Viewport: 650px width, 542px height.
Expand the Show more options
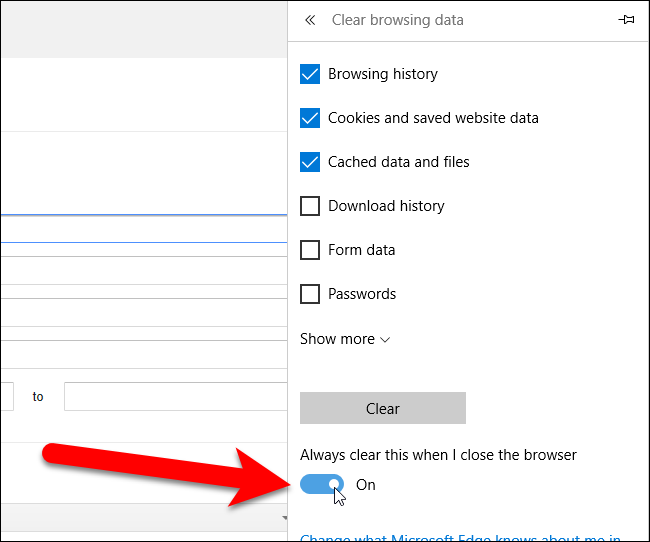(x=345, y=339)
